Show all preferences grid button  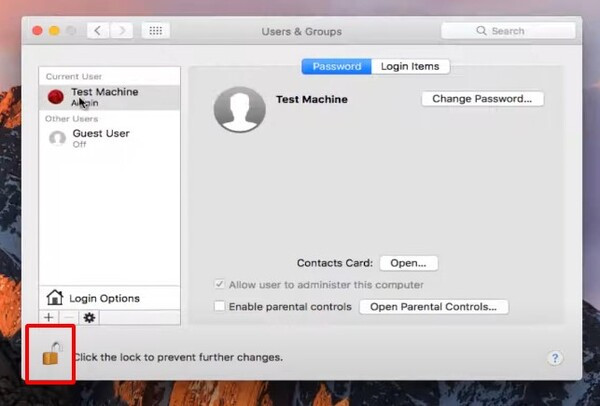click(156, 31)
